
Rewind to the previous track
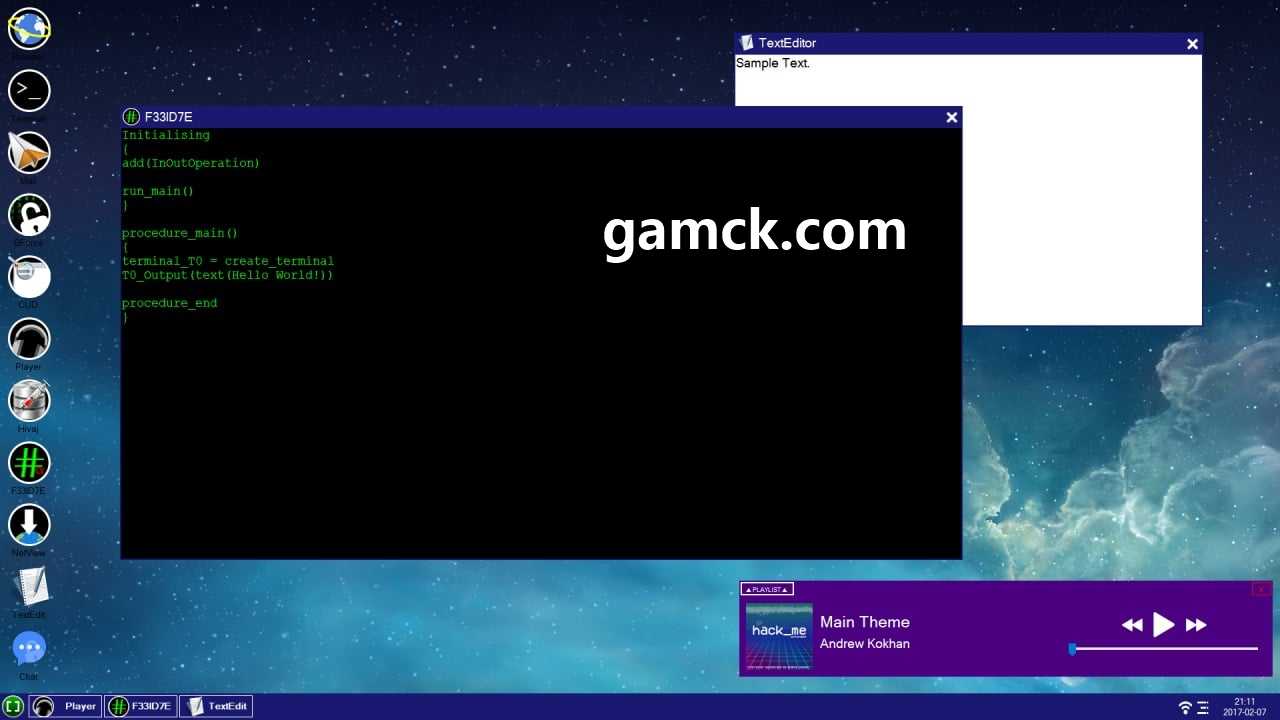coord(1132,625)
